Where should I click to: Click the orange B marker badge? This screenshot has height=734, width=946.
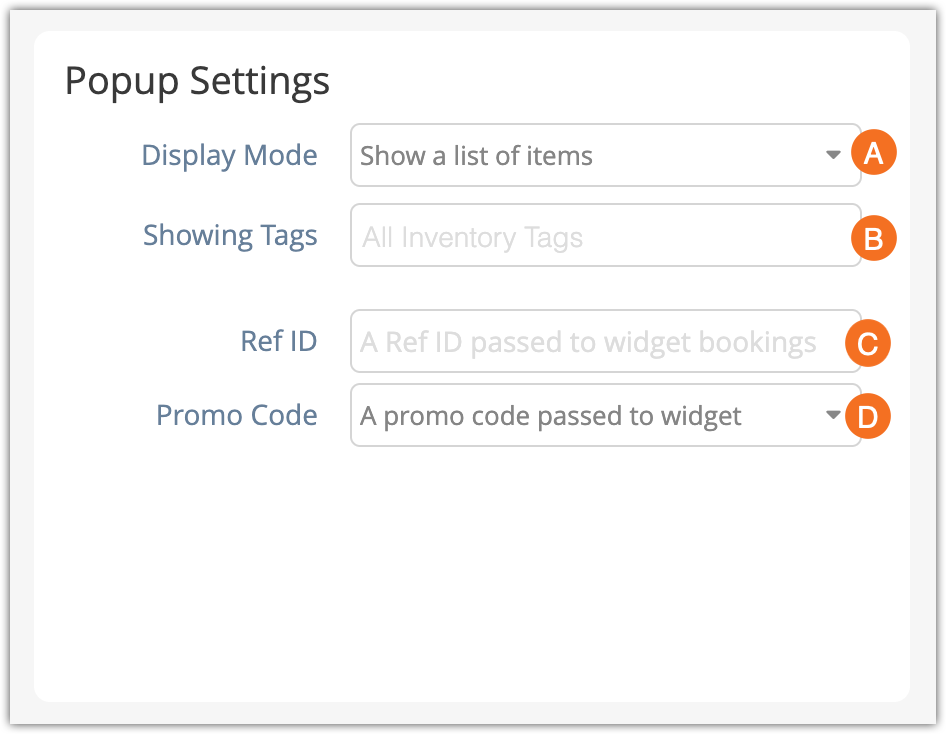[873, 238]
